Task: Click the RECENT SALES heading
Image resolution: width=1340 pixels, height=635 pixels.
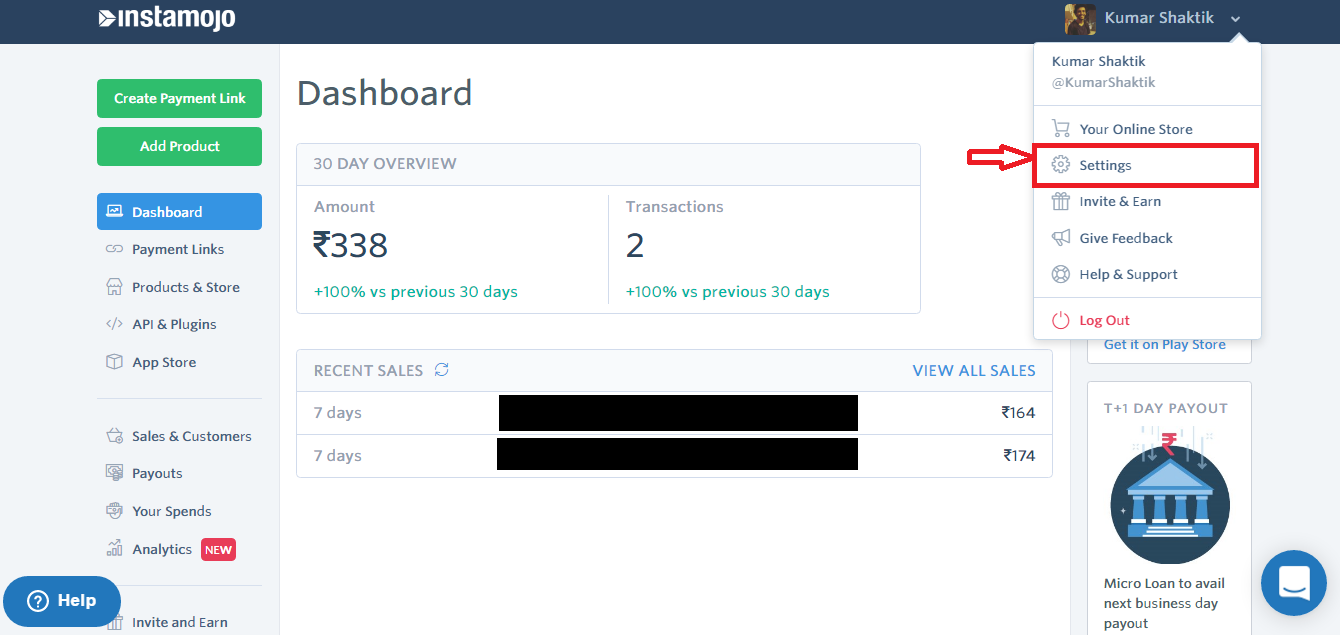Action: pyautogui.click(x=368, y=370)
